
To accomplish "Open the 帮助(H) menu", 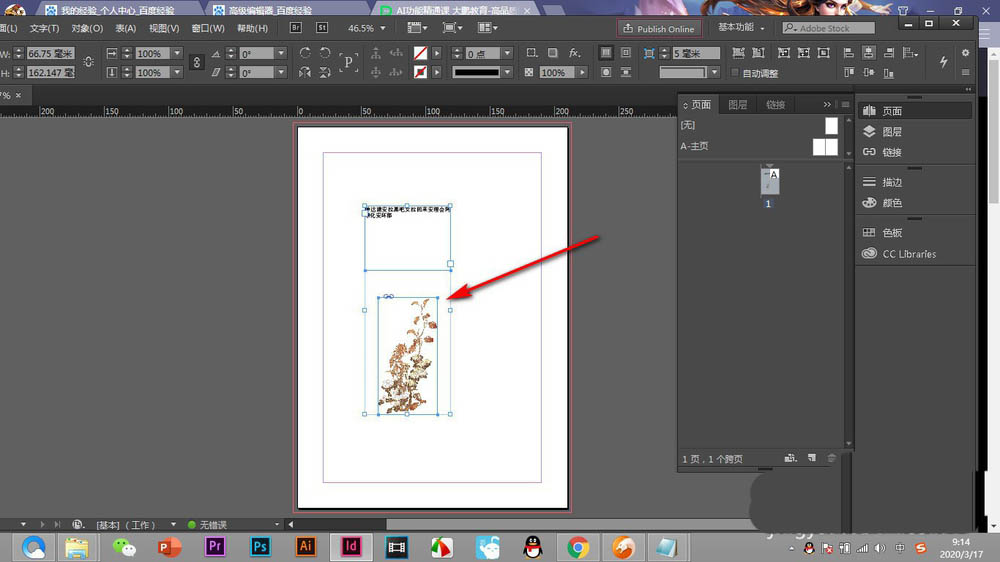I will (x=253, y=28).
